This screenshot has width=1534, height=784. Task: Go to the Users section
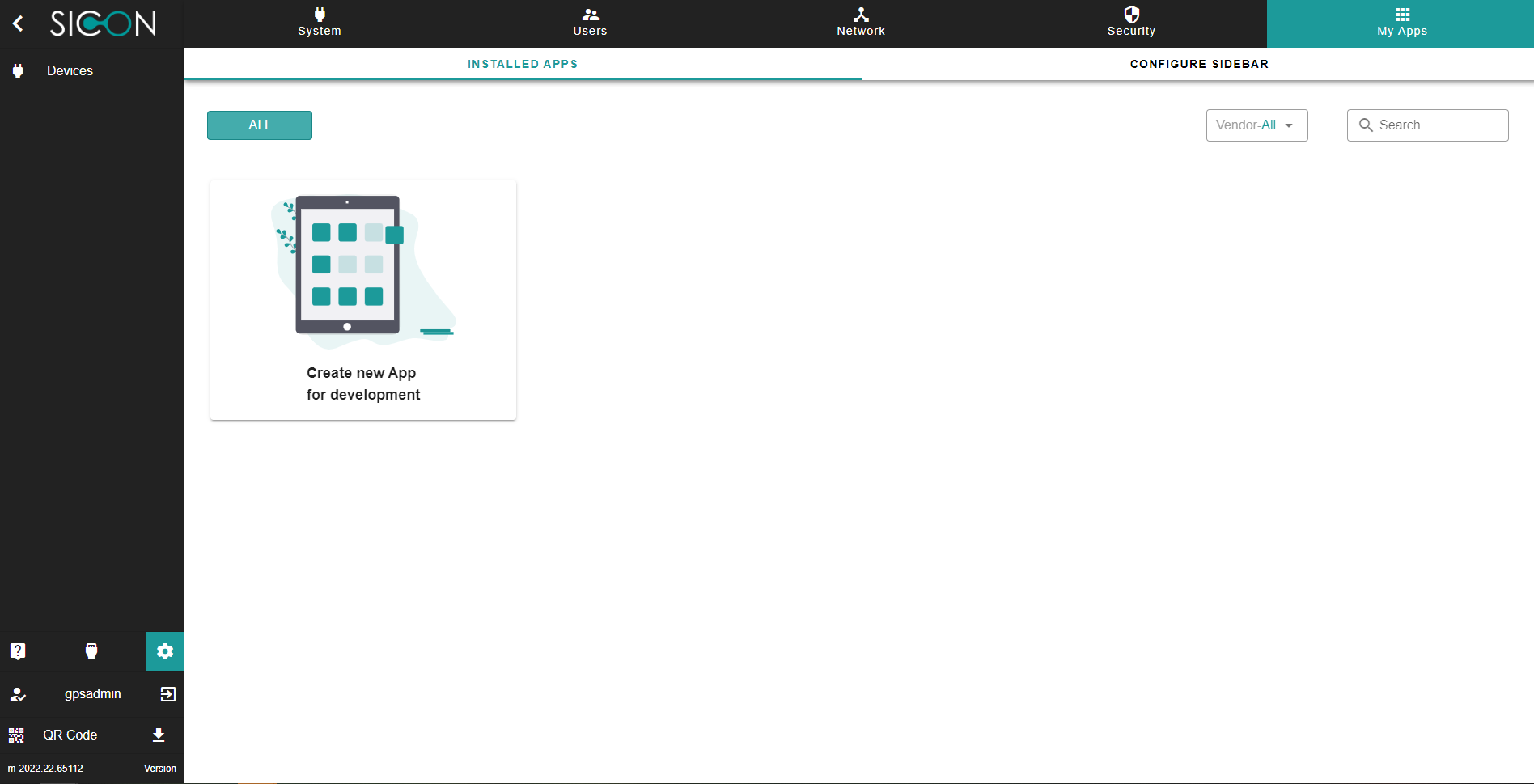590,23
